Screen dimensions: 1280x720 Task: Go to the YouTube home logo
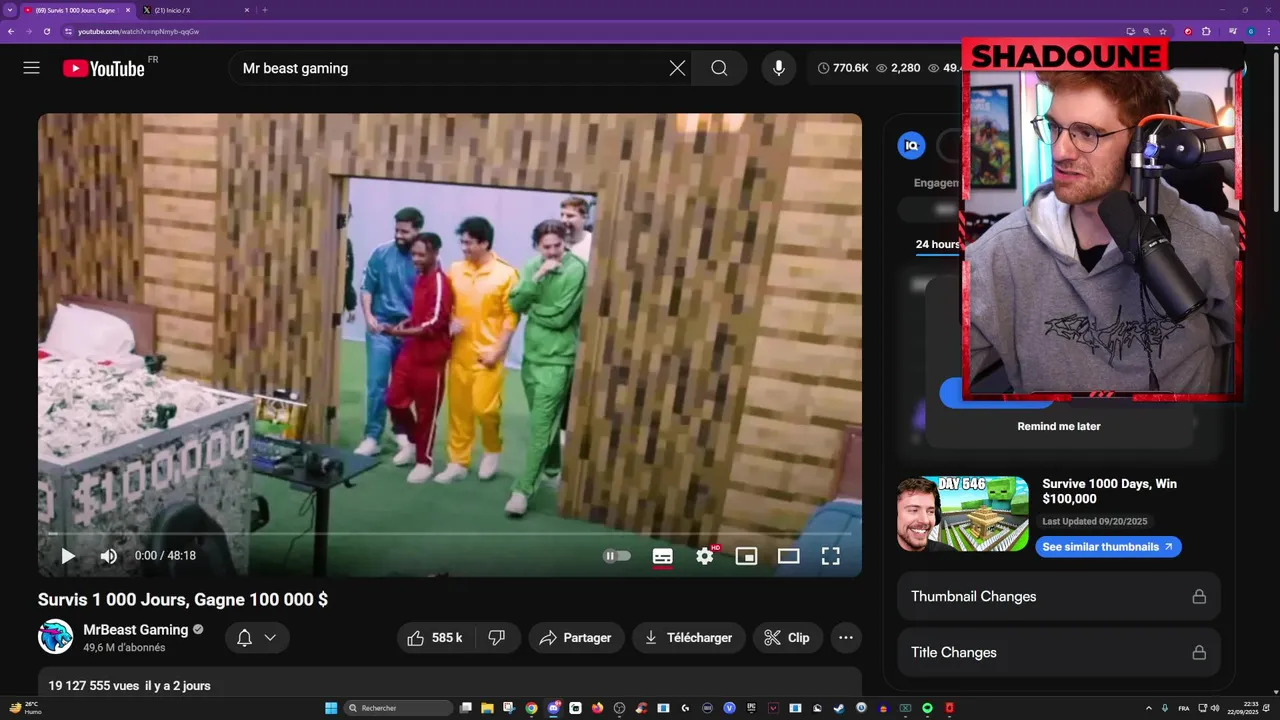104,68
